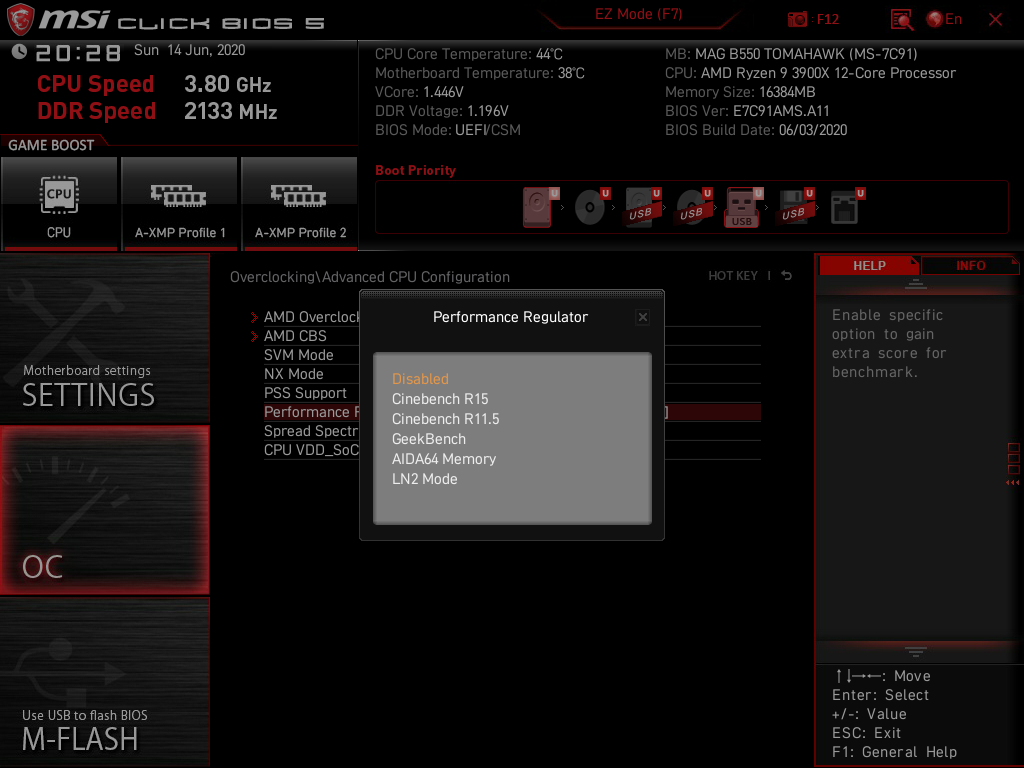Close the Performance Regulator dialog
The image size is (1024, 768).
[643, 317]
